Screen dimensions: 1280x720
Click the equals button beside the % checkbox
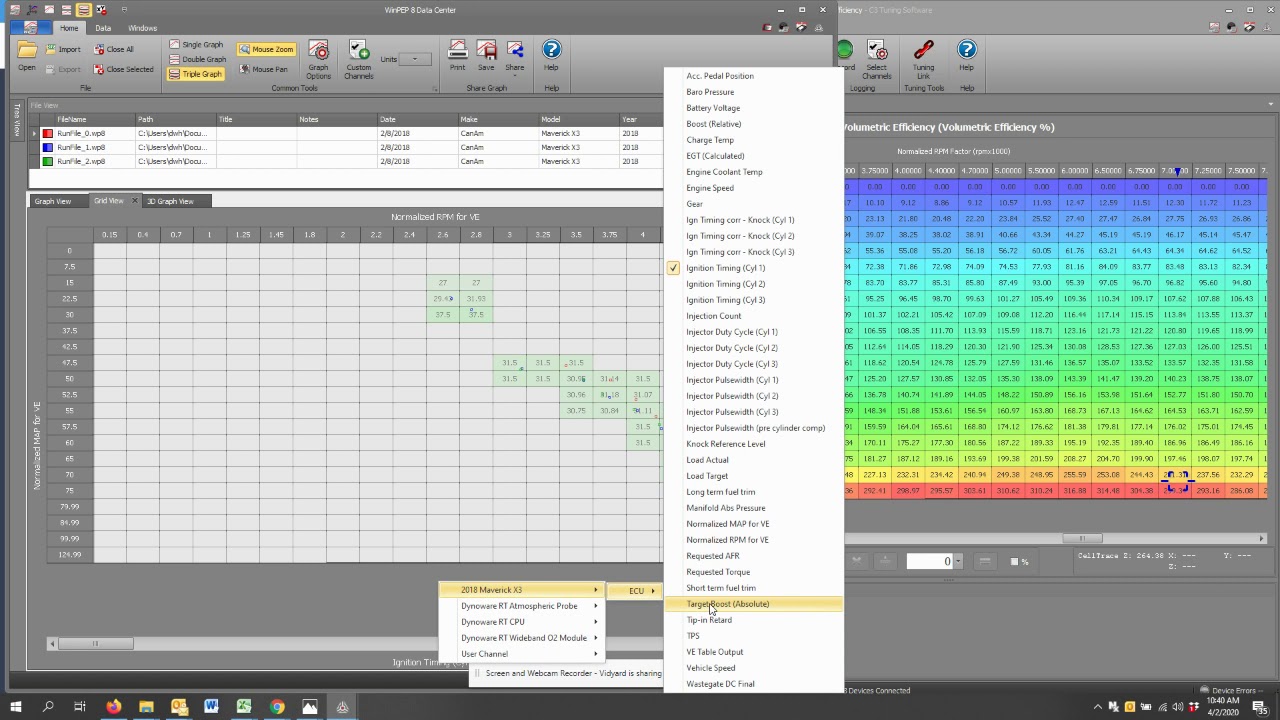click(x=984, y=561)
